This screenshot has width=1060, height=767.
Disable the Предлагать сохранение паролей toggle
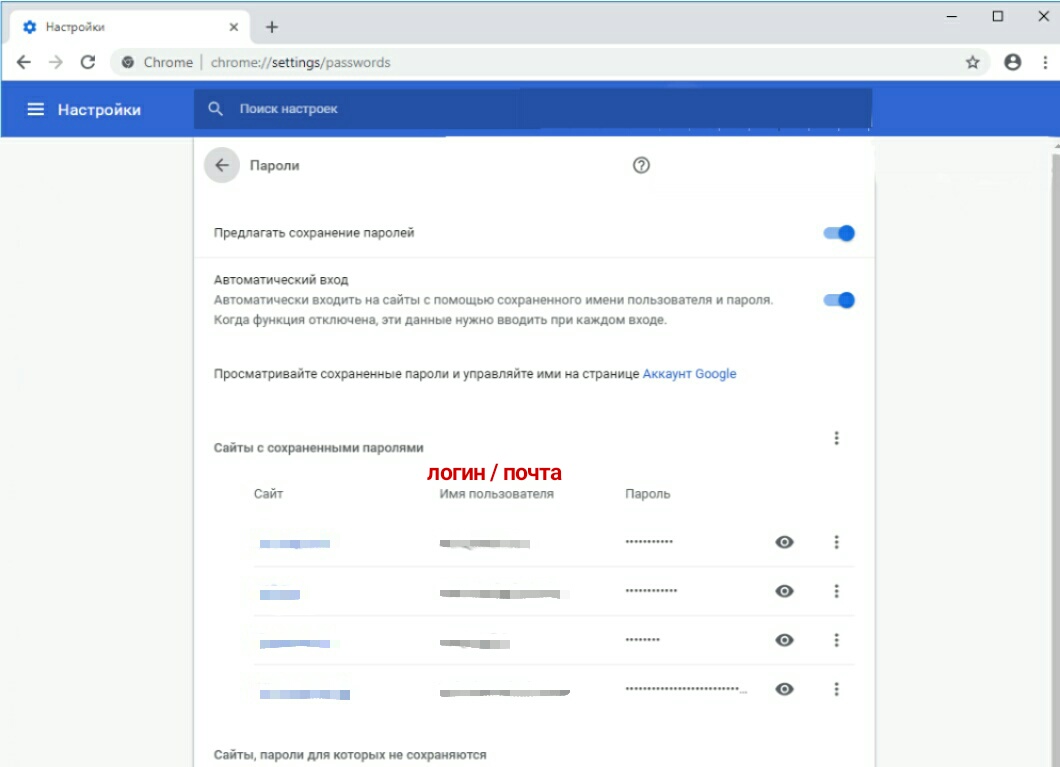coord(839,233)
